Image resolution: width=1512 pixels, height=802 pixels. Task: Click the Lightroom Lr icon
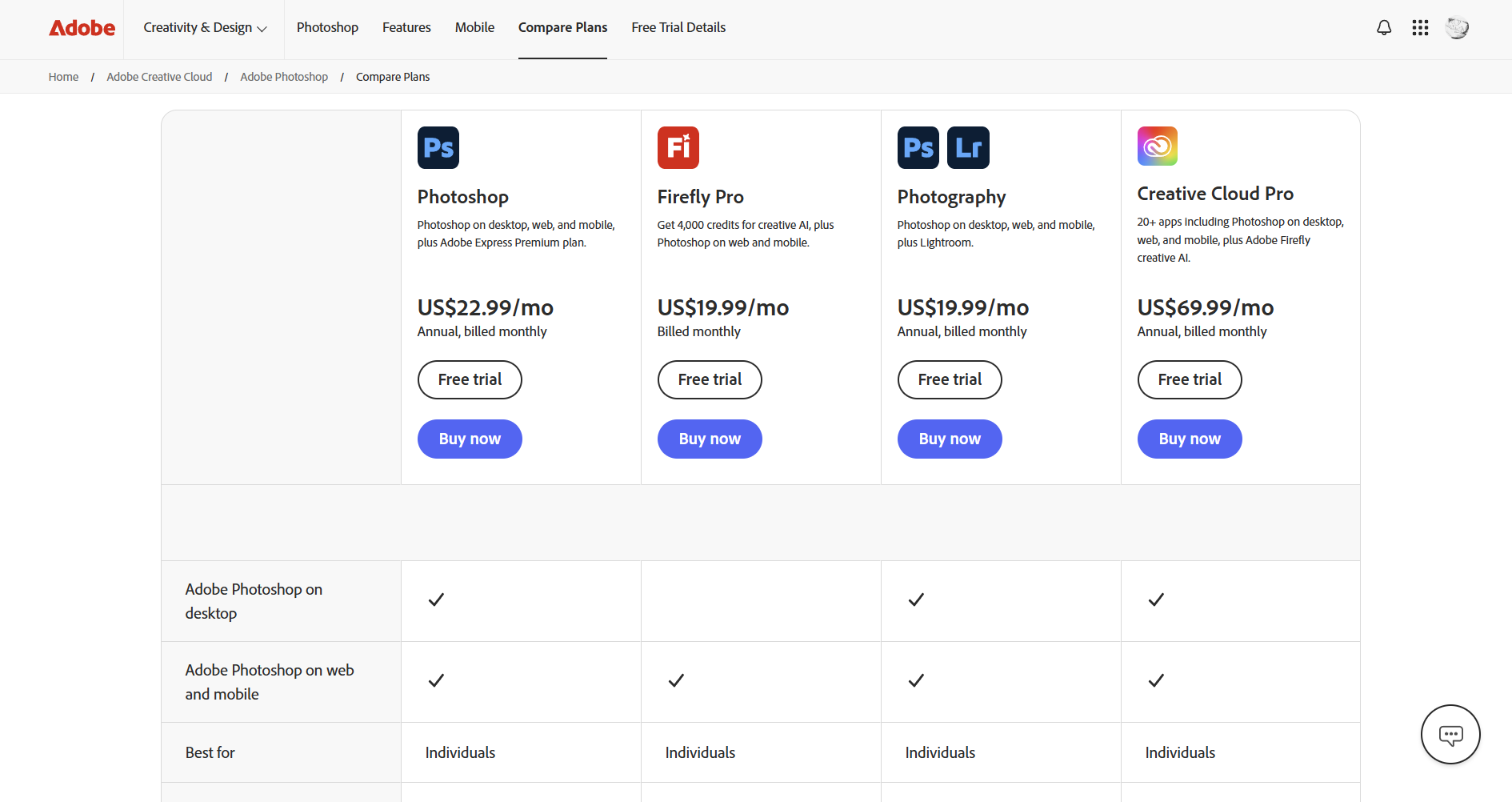click(x=968, y=147)
